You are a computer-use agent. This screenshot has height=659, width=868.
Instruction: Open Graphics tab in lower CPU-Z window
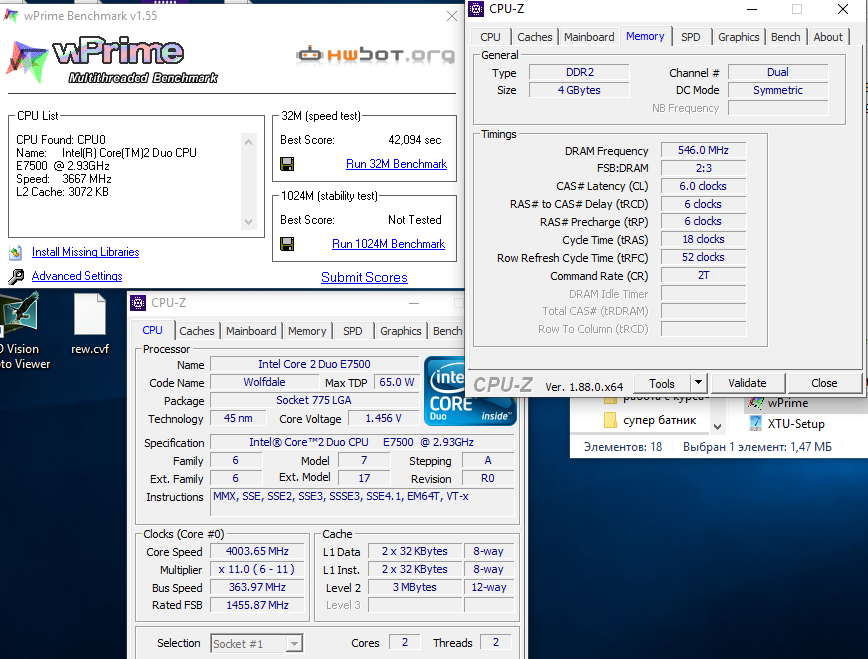pos(401,331)
